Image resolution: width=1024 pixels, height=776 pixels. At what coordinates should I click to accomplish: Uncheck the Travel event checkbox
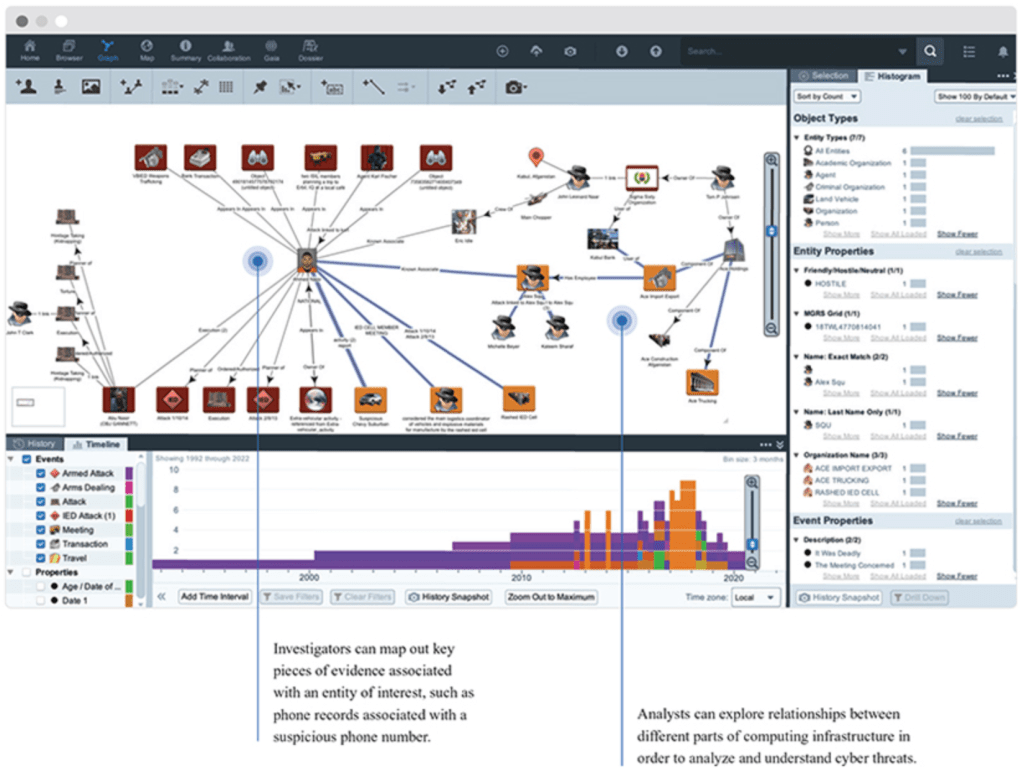pos(40,558)
